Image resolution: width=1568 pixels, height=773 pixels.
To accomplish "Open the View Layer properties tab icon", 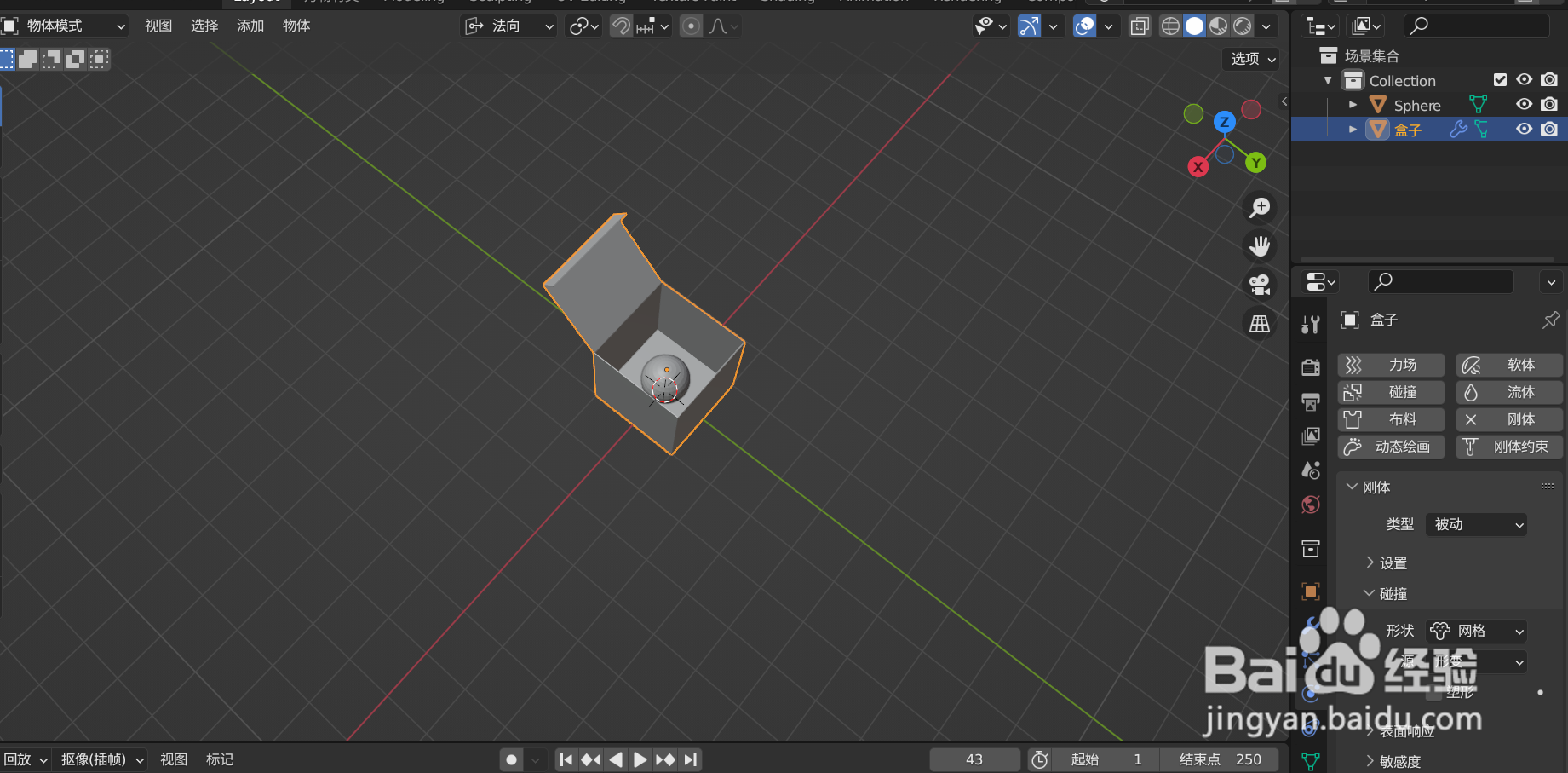I will (1311, 436).
